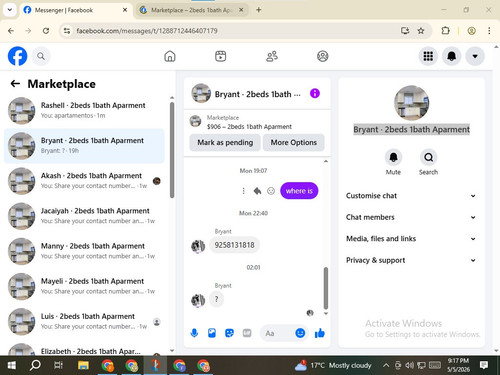The image size is (500, 375).
Task: Click the chat messages scrollbar
Action: [326, 288]
